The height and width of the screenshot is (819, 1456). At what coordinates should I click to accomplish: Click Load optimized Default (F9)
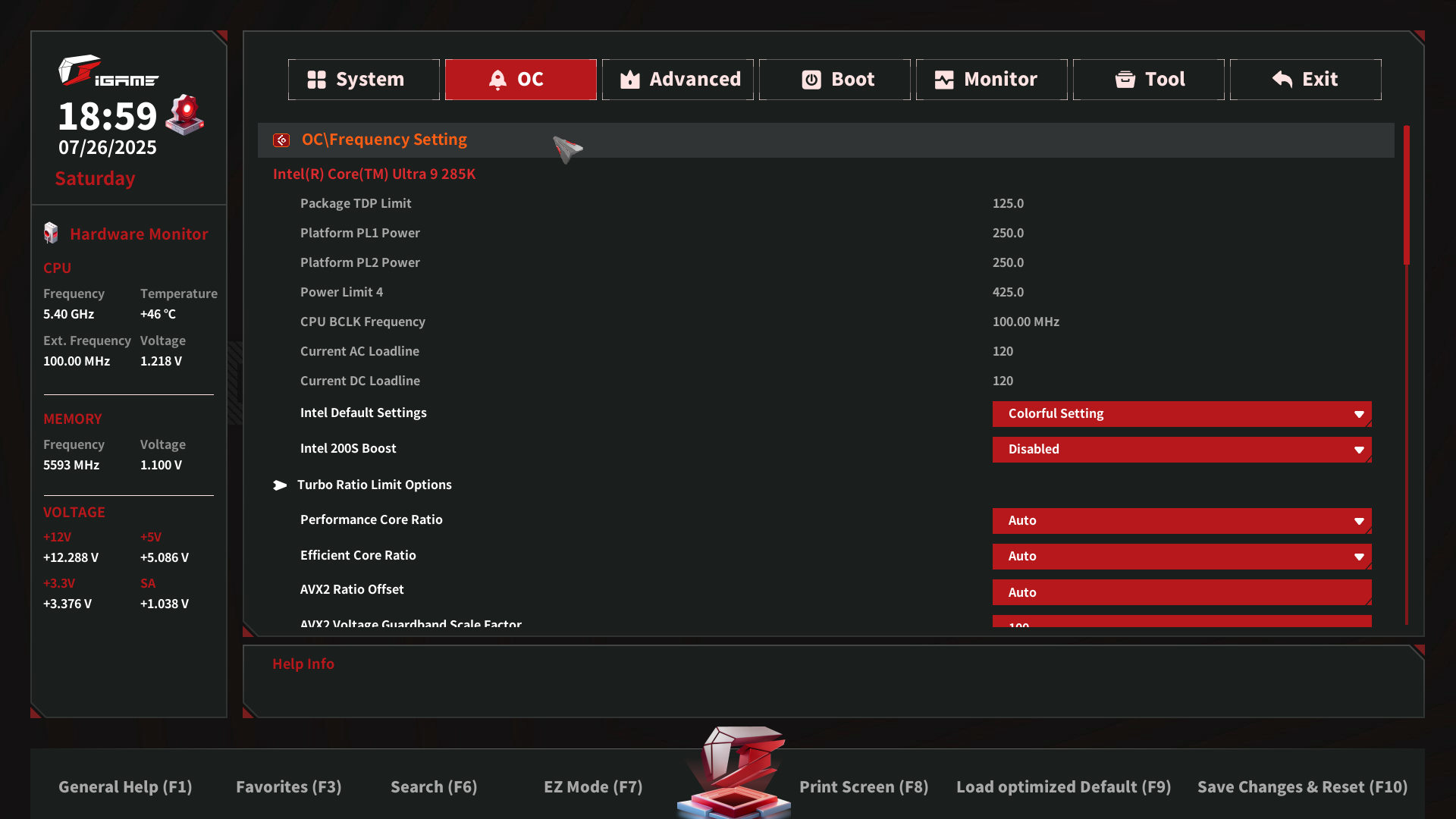(x=1063, y=787)
